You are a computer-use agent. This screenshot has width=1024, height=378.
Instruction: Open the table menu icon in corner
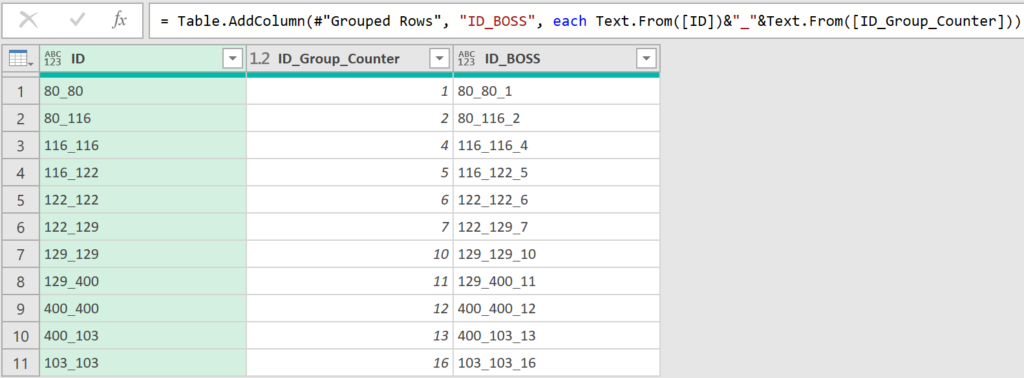[x=20, y=59]
